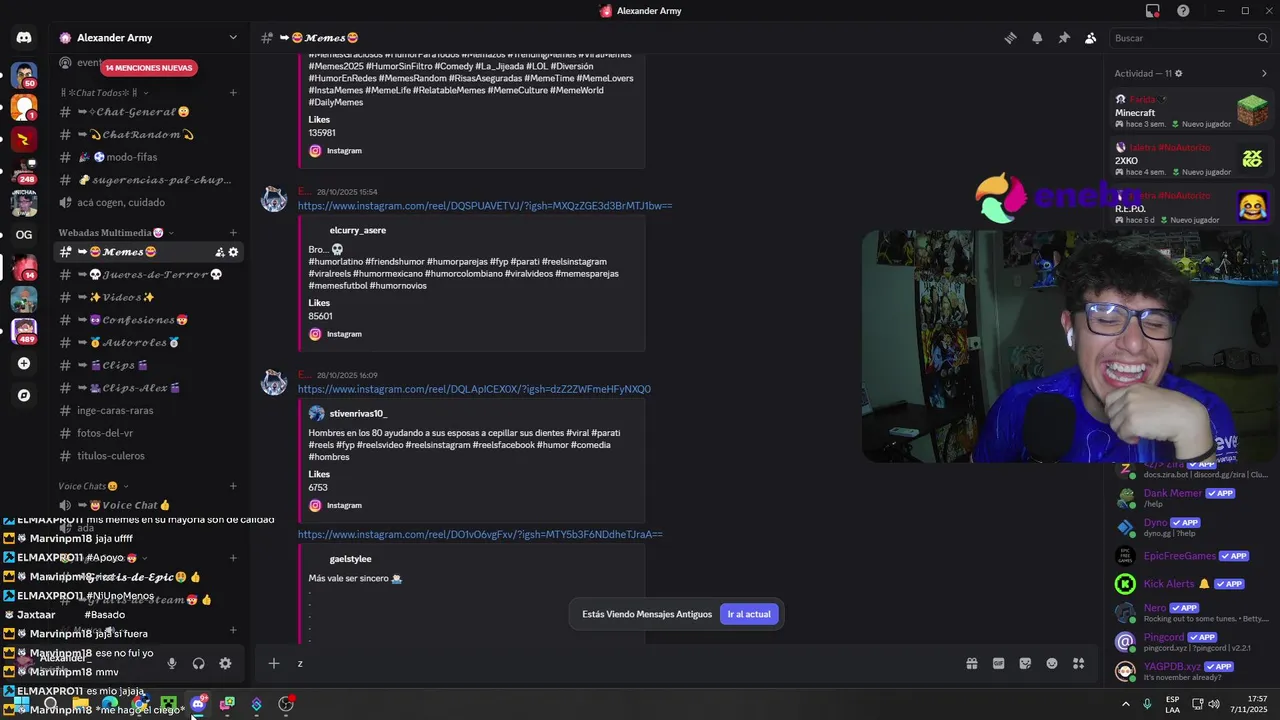Toggle microphone mute in user panel
This screenshot has width=1280, height=720.
click(172, 663)
